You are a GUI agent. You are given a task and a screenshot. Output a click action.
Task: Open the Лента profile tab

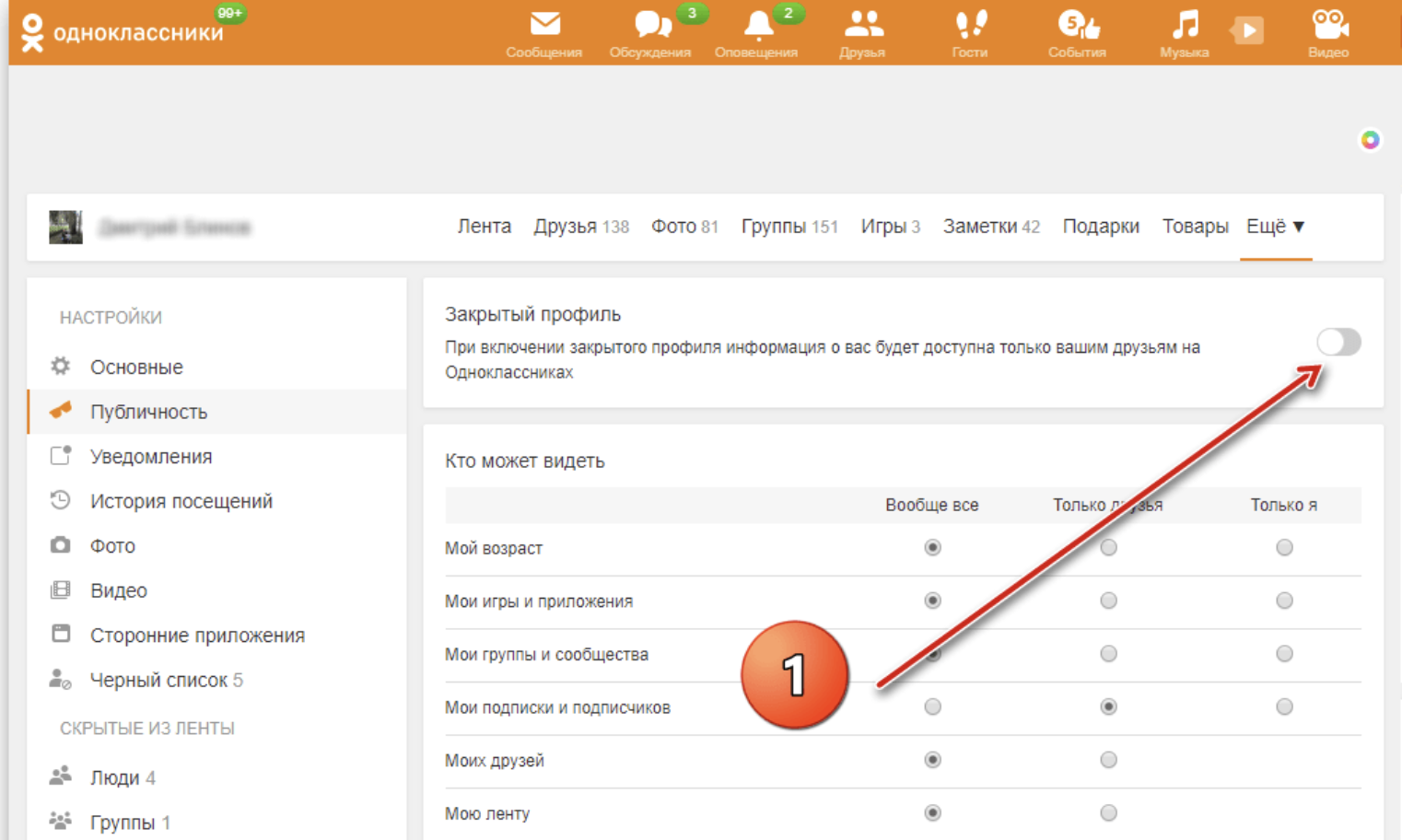(485, 227)
